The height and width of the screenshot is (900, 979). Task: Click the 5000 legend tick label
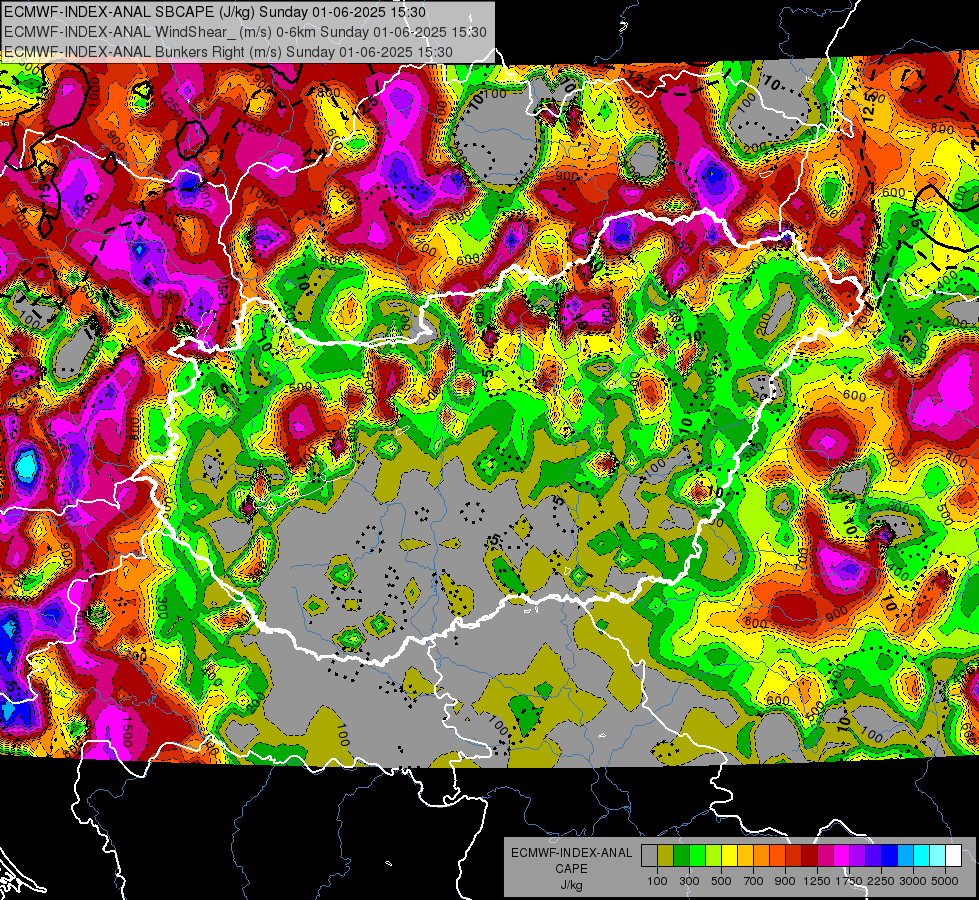[945, 881]
